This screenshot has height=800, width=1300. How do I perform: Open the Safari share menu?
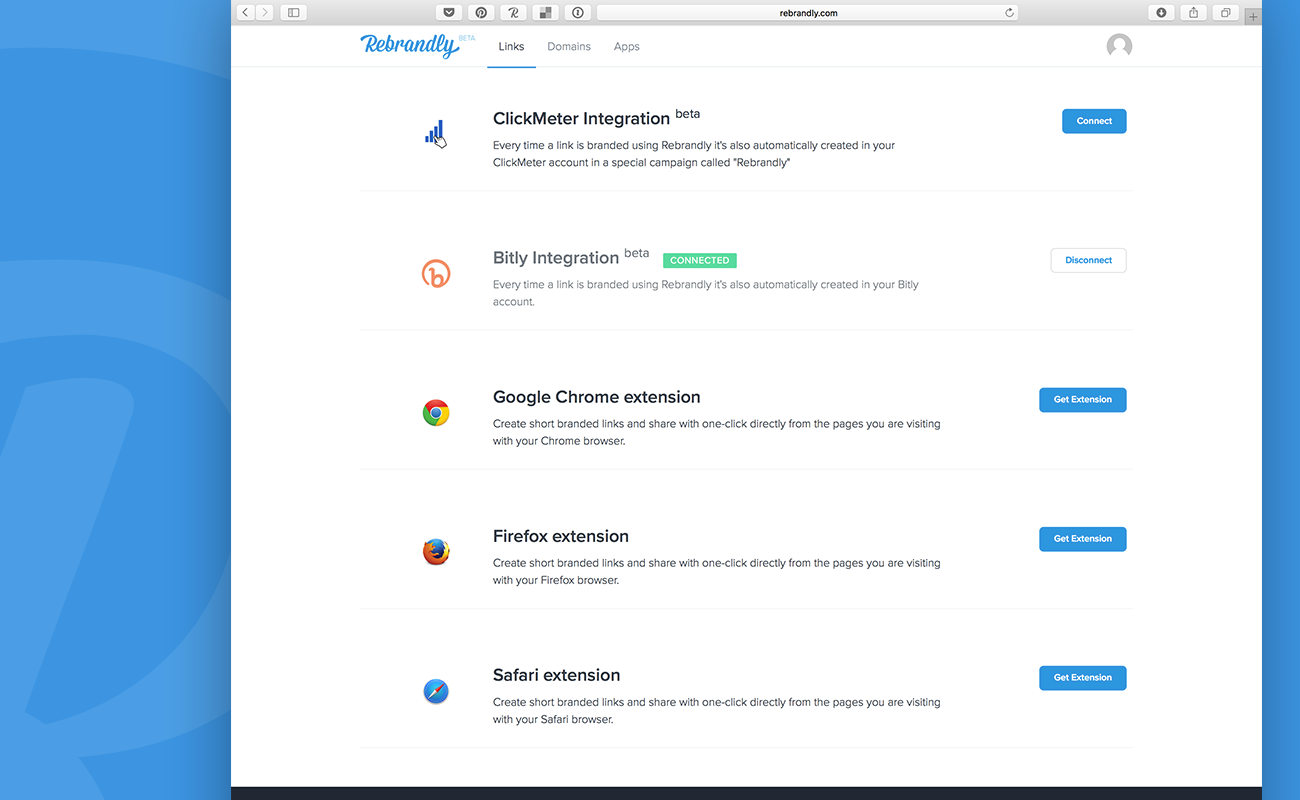1193,13
